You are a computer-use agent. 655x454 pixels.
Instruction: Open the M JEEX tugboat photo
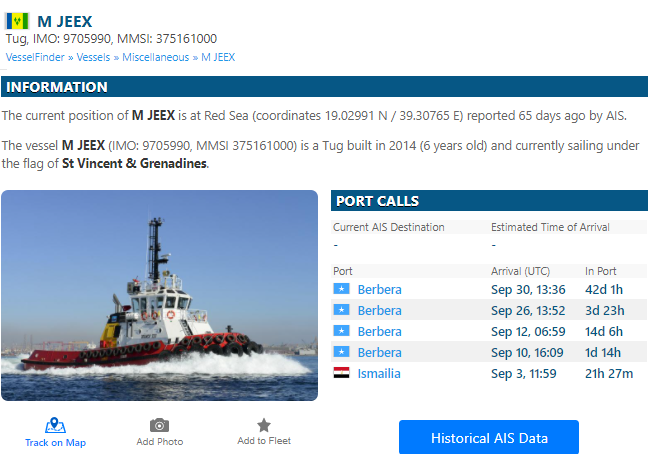point(160,295)
